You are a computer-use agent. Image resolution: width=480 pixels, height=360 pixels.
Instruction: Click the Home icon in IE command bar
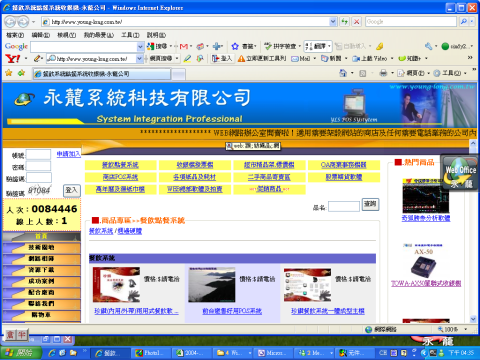(343, 73)
